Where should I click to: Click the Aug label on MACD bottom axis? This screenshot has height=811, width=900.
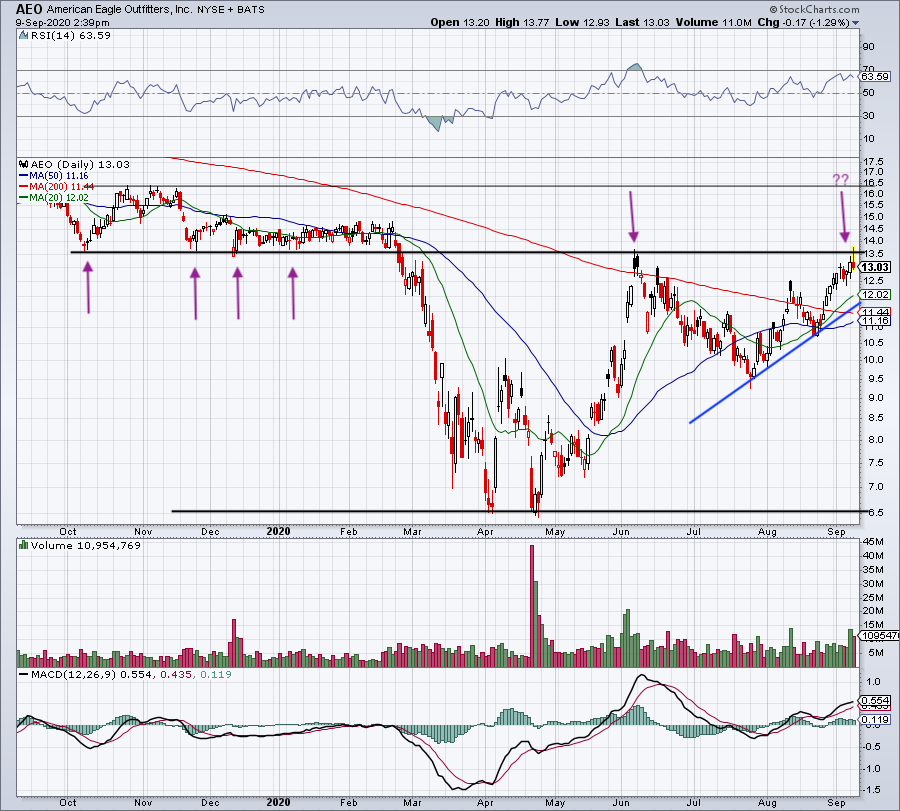[x=767, y=802]
